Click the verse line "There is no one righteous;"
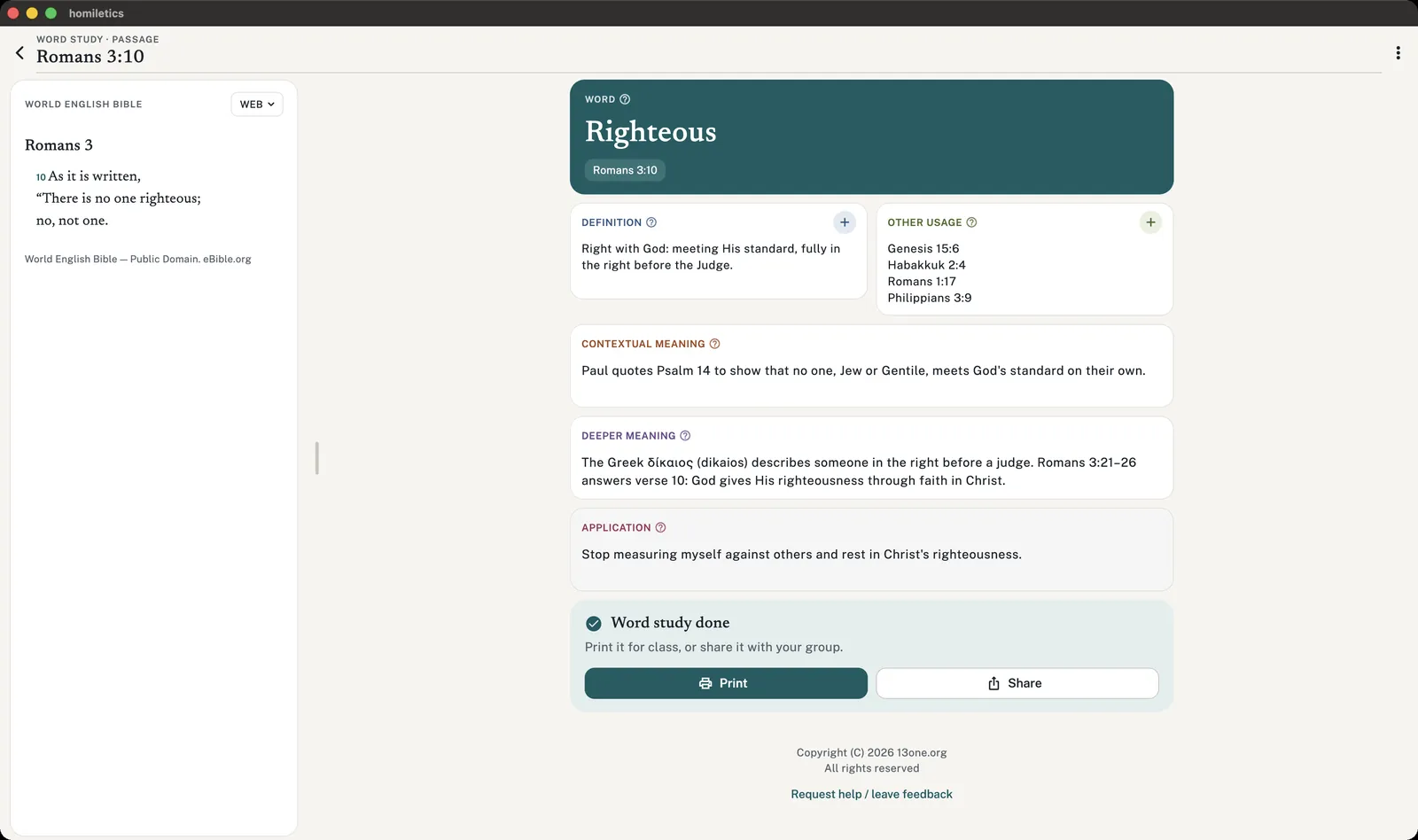Screen dimensions: 1418x840 (119, 198)
